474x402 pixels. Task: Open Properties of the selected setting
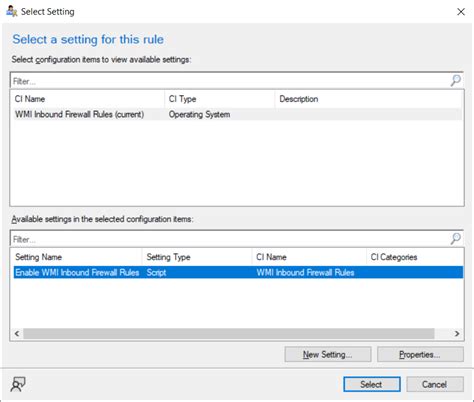point(420,354)
